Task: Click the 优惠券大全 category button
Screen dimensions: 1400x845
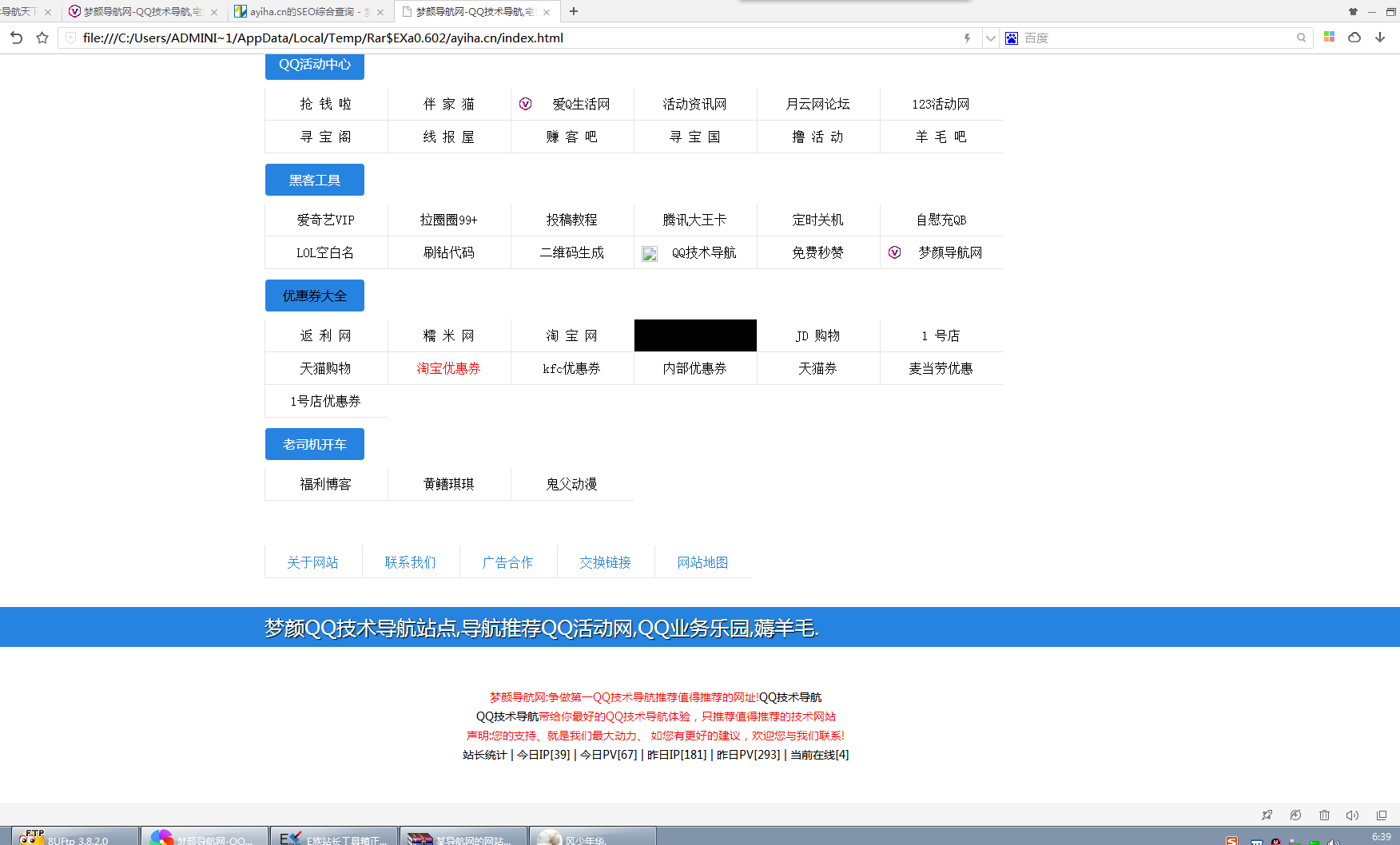Action: (x=315, y=296)
